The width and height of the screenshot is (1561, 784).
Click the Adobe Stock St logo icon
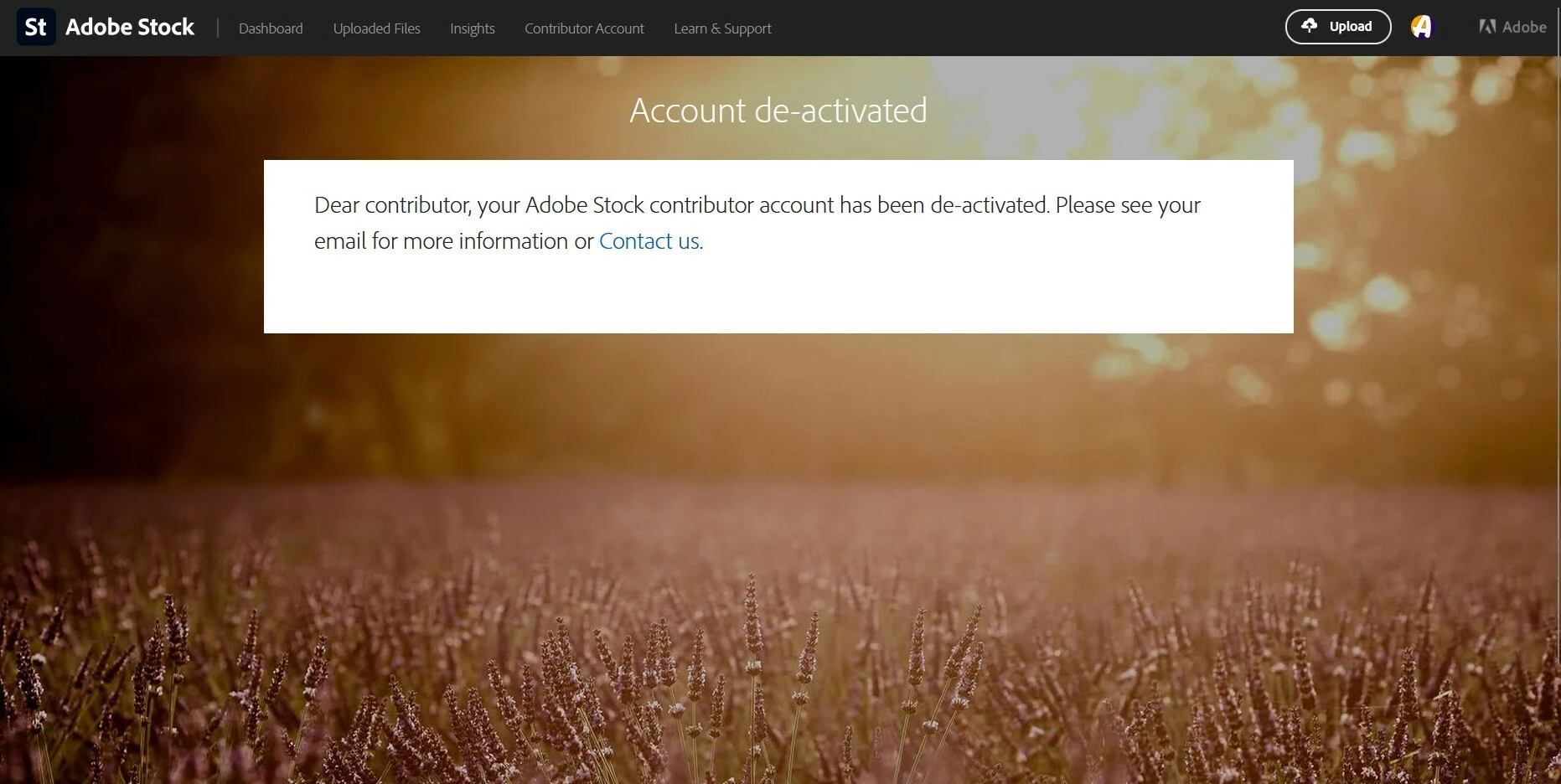click(x=36, y=27)
